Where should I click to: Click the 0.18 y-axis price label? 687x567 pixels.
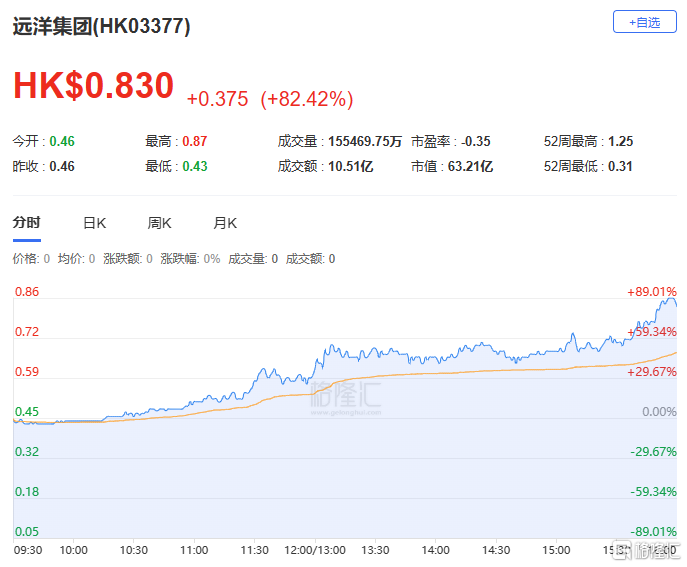click(x=27, y=491)
